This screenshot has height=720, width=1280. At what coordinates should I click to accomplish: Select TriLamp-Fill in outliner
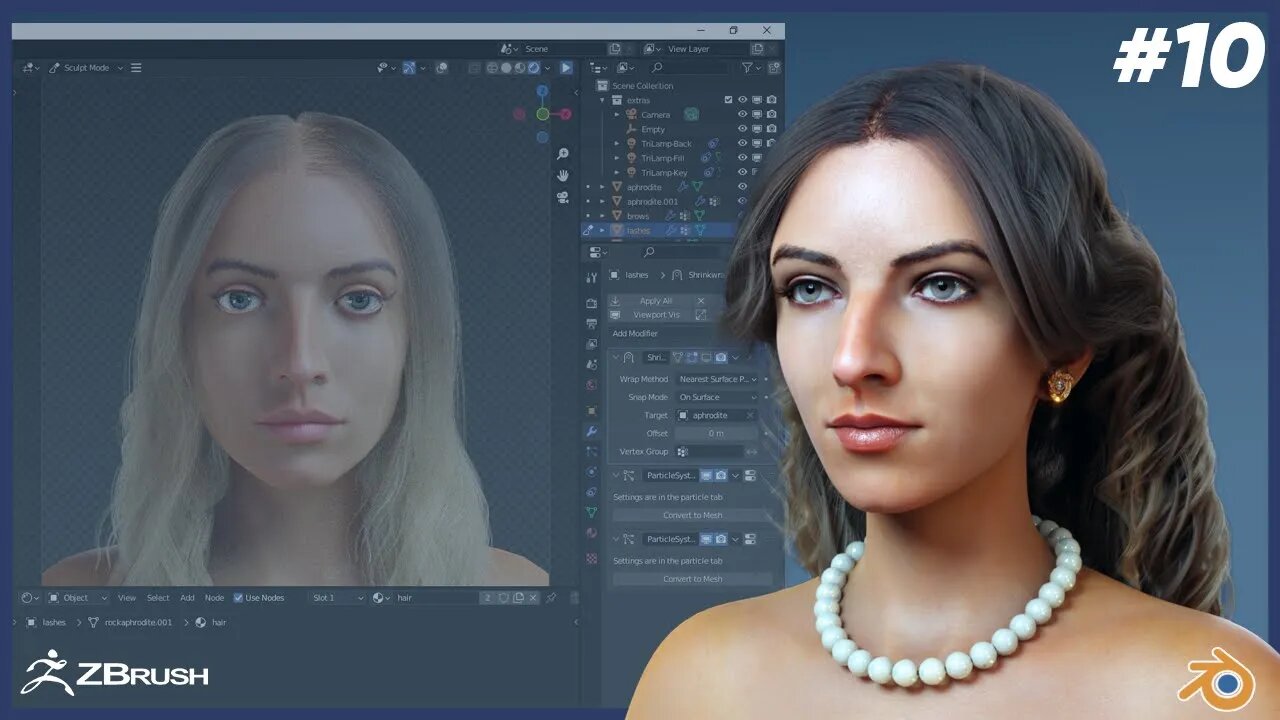(662, 158)
